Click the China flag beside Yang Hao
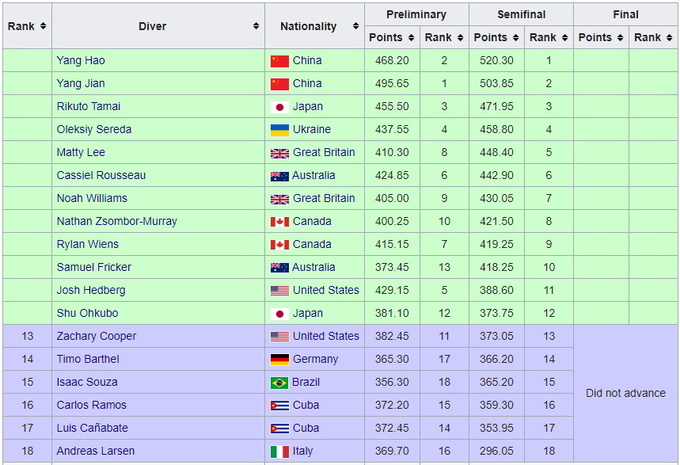The image size is (680, 465). pyautogui.click(x=279, y=61)
